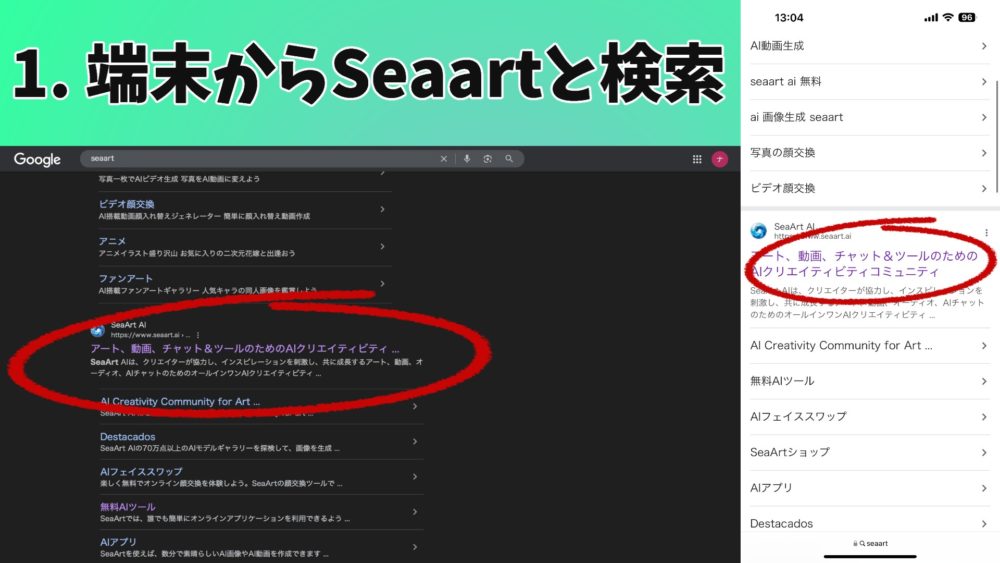Tap chevron on phone seaart ai 無料 row
1000x563 pixels.
click(x=984, y=82)
